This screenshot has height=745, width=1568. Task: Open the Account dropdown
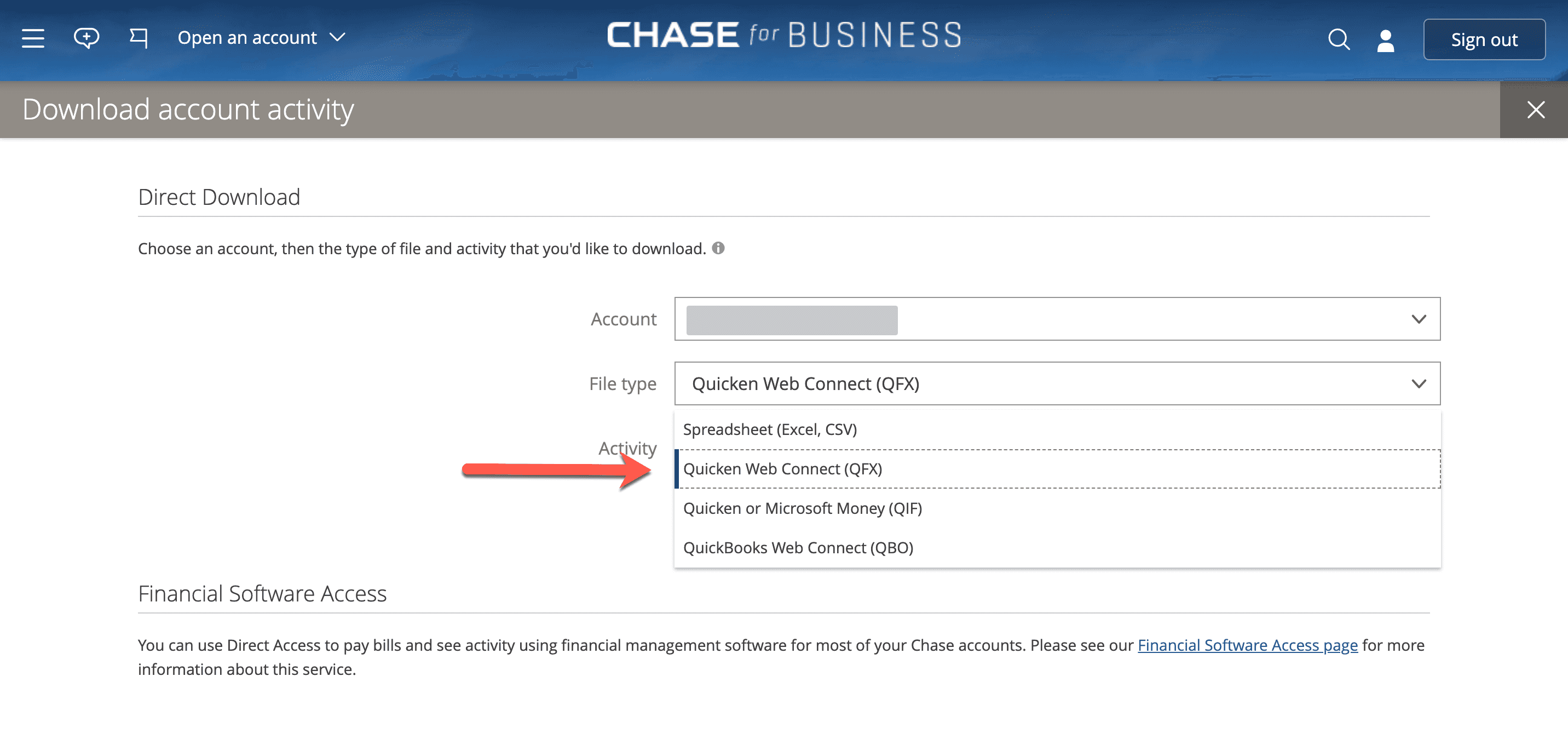click(1057, 319)
